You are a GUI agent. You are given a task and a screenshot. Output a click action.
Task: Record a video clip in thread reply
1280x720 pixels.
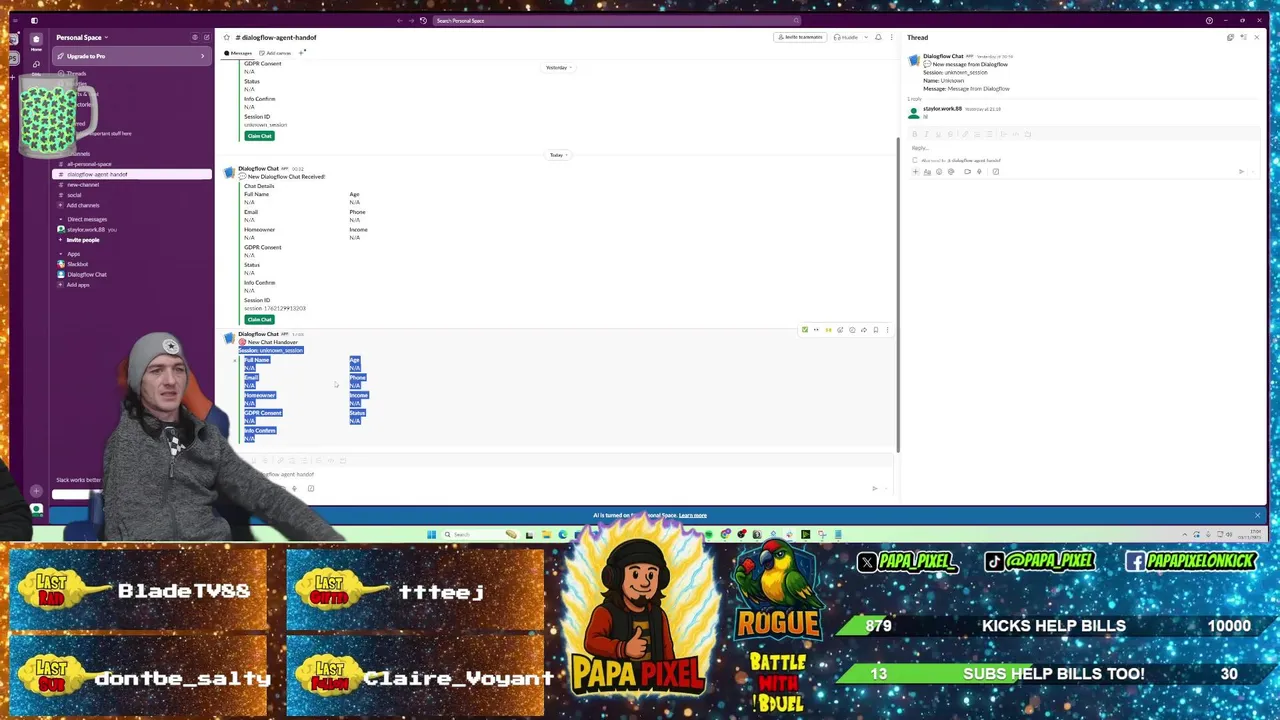[x=967, y=172]
